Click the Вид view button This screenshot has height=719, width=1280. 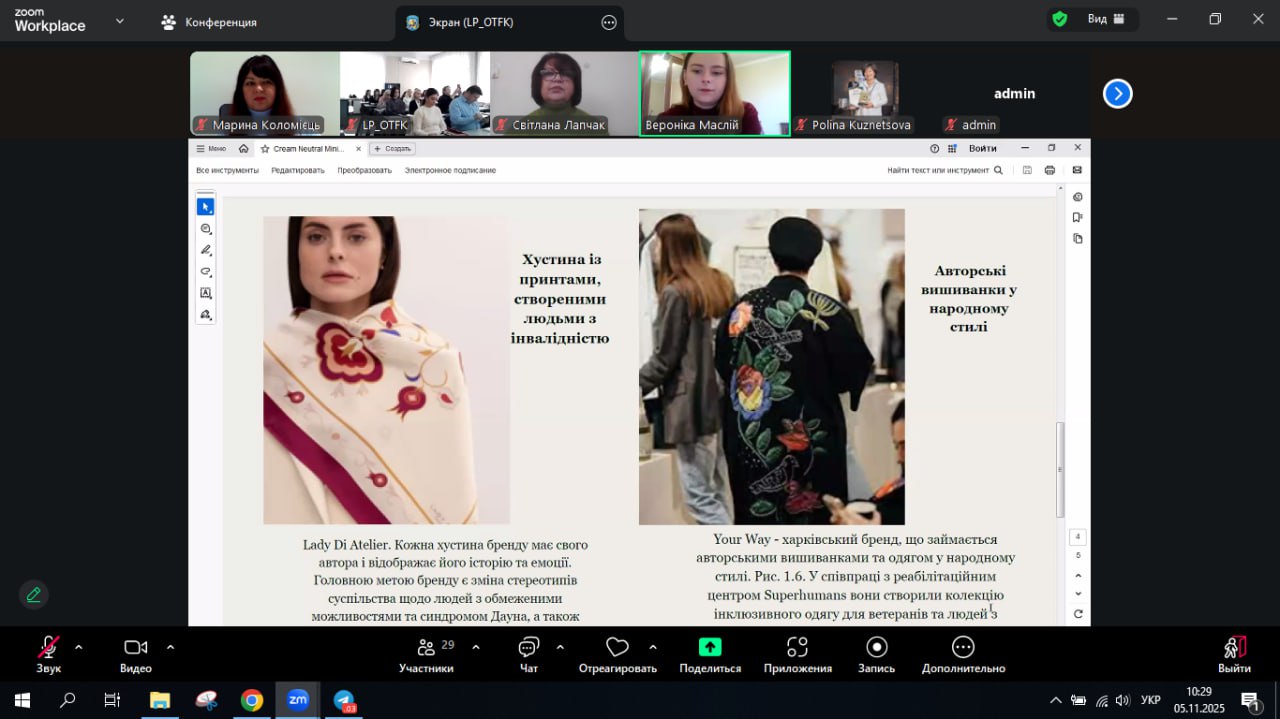pos(1105,19)
